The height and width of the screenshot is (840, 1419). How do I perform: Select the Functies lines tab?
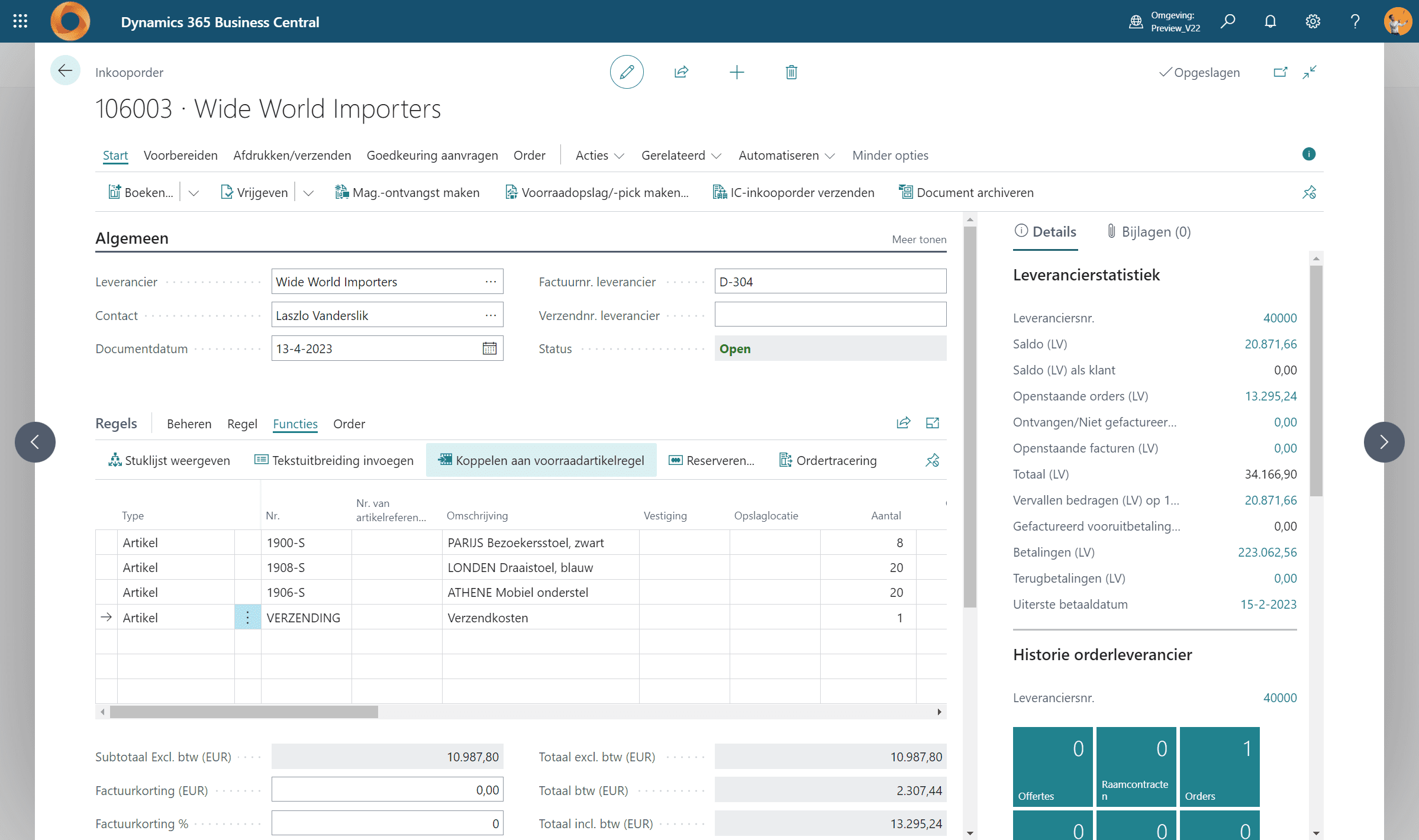point(295,424)
